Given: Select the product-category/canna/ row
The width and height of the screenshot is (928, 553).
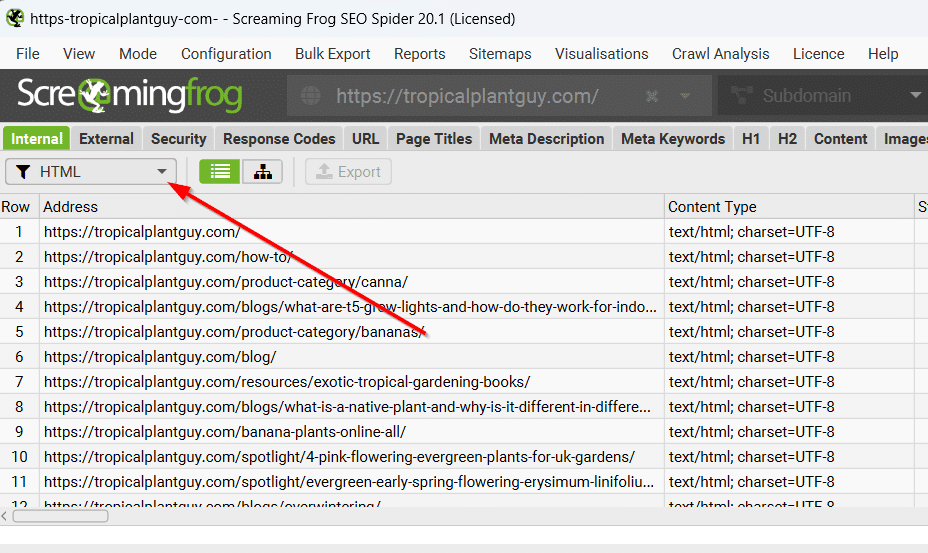Looking at the screenshot, I should [x=352, y=282].
